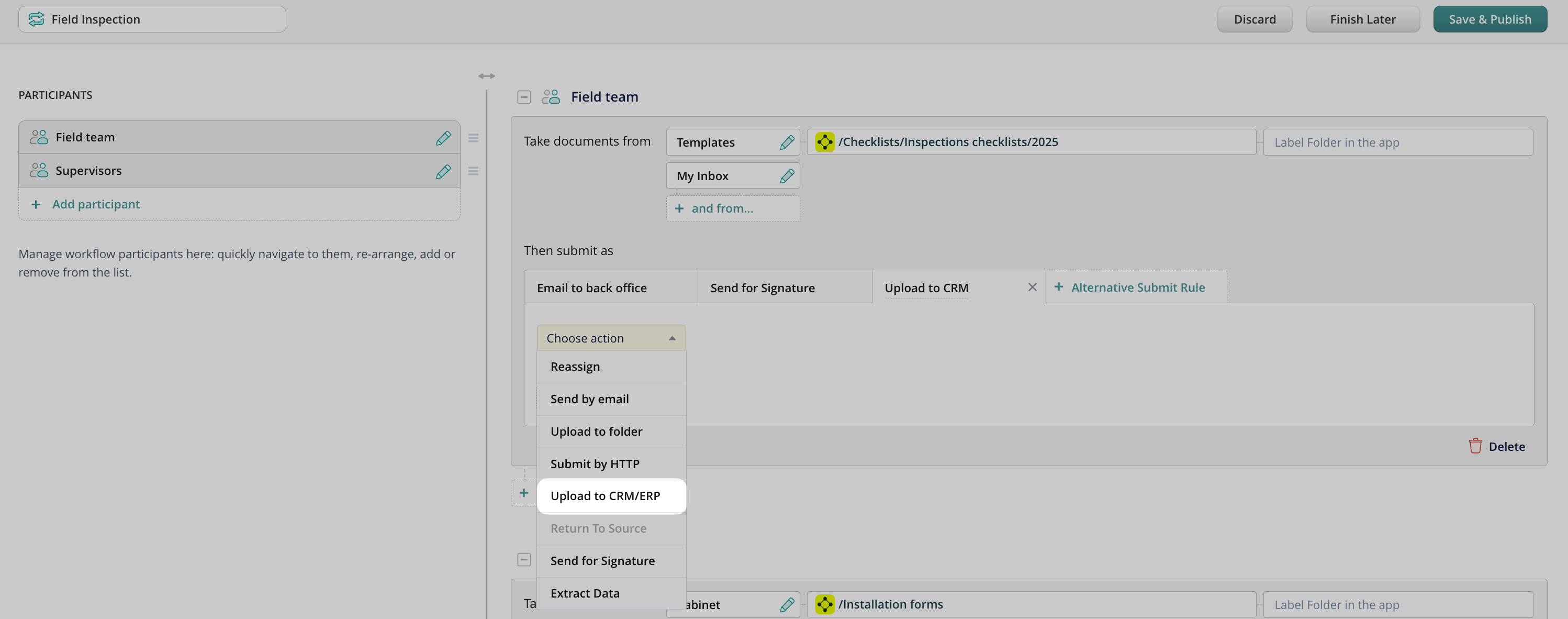This screenshot has width=1568, height=619.
Task: Switch to Email to back office tab
Action: click(x=591, y=288)
